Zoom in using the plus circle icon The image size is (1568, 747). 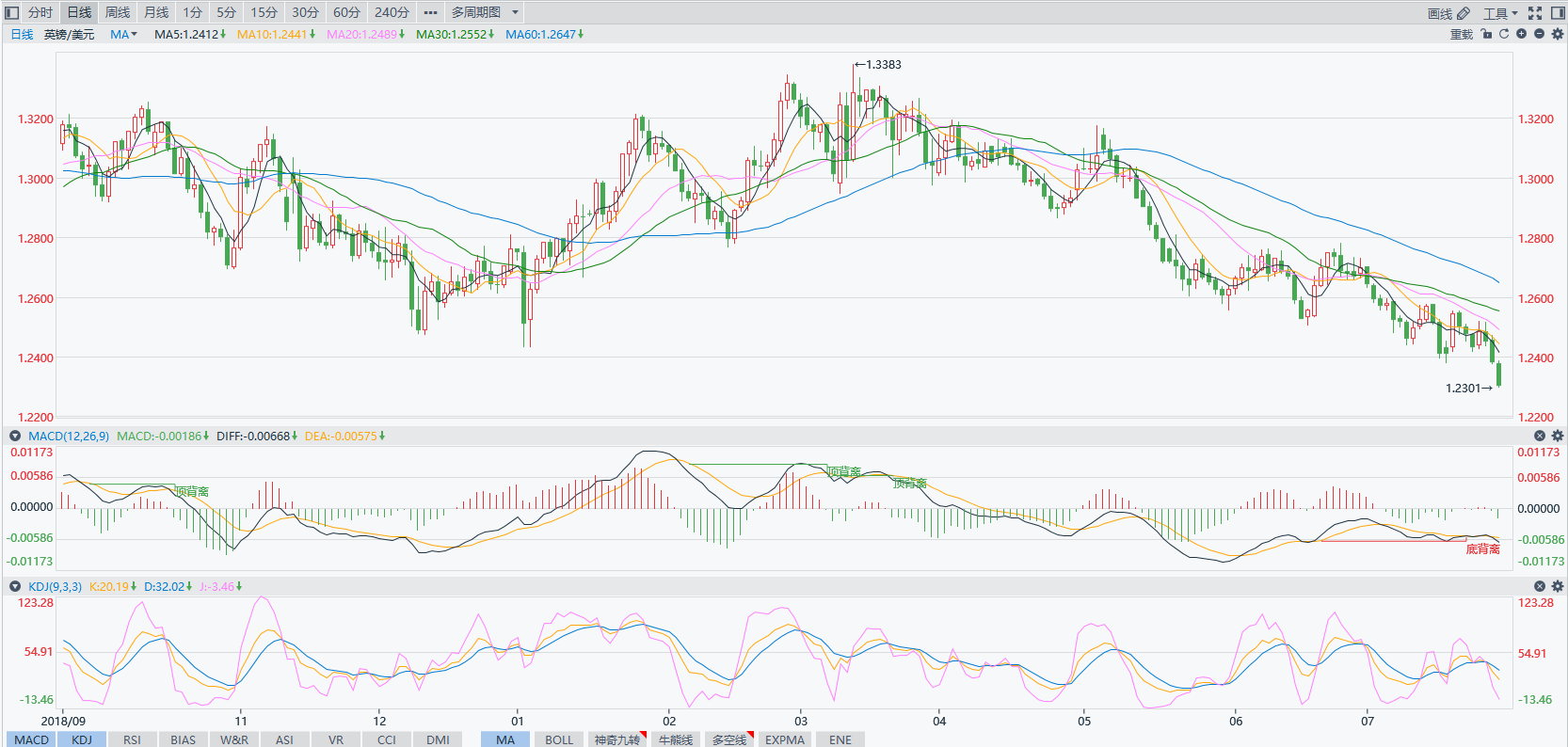(x=1521, y=34)
